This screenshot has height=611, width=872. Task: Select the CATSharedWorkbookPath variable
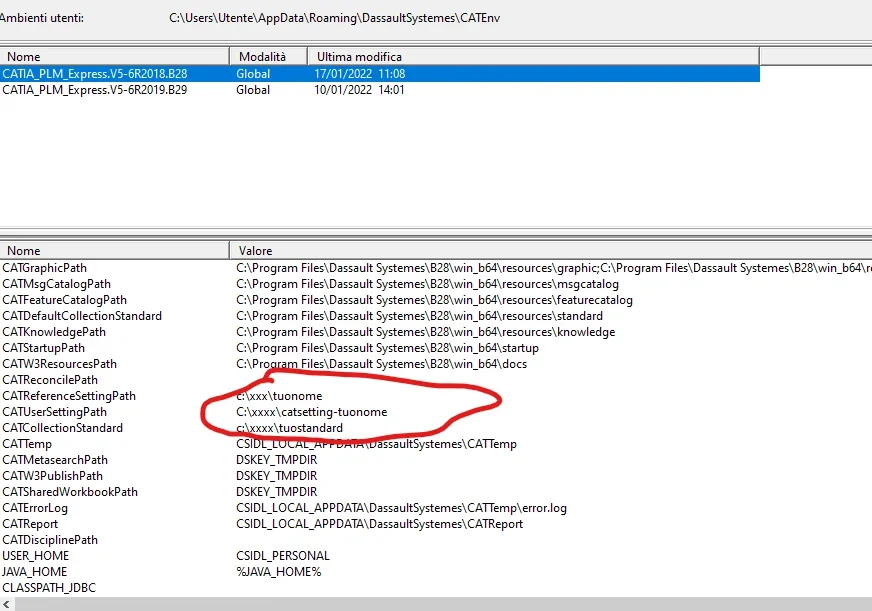pyautogui.click(x=70, y=492)
